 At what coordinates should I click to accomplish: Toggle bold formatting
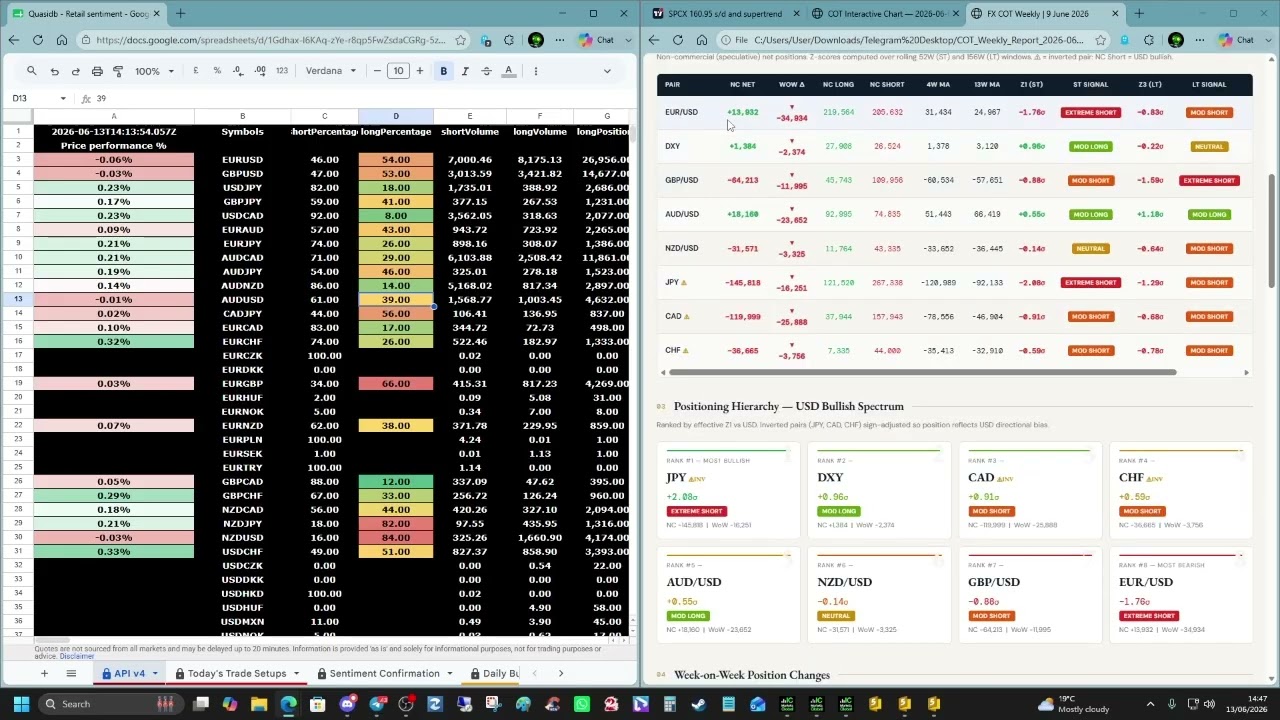click(x=444, y=71)
